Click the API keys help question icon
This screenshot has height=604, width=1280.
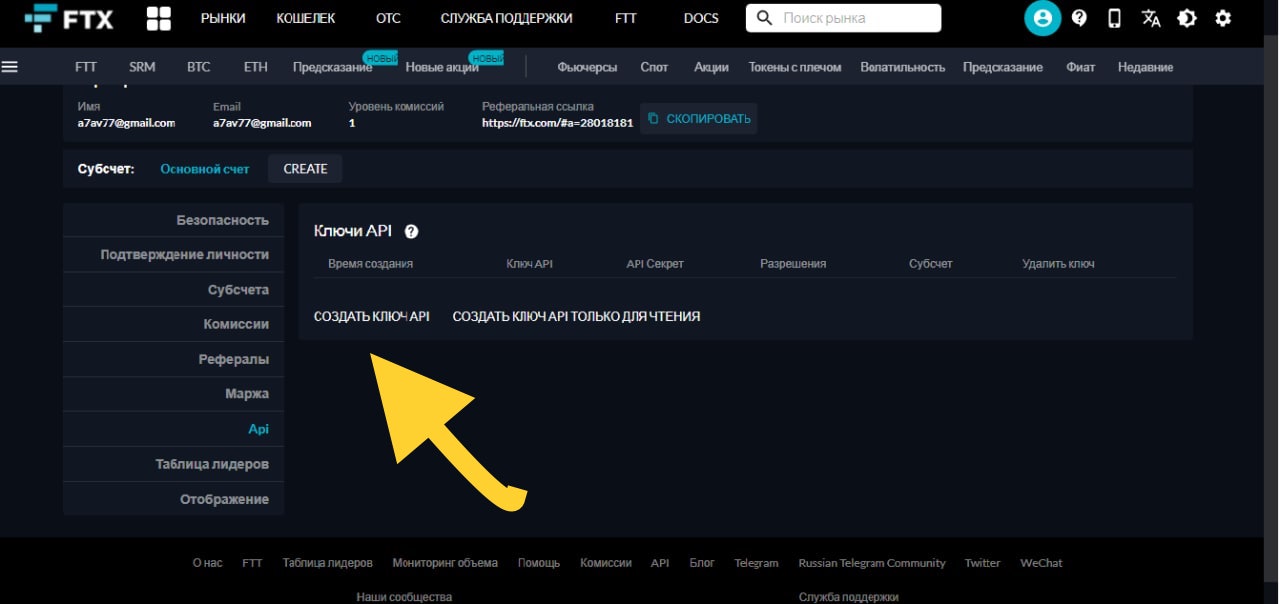409,230
